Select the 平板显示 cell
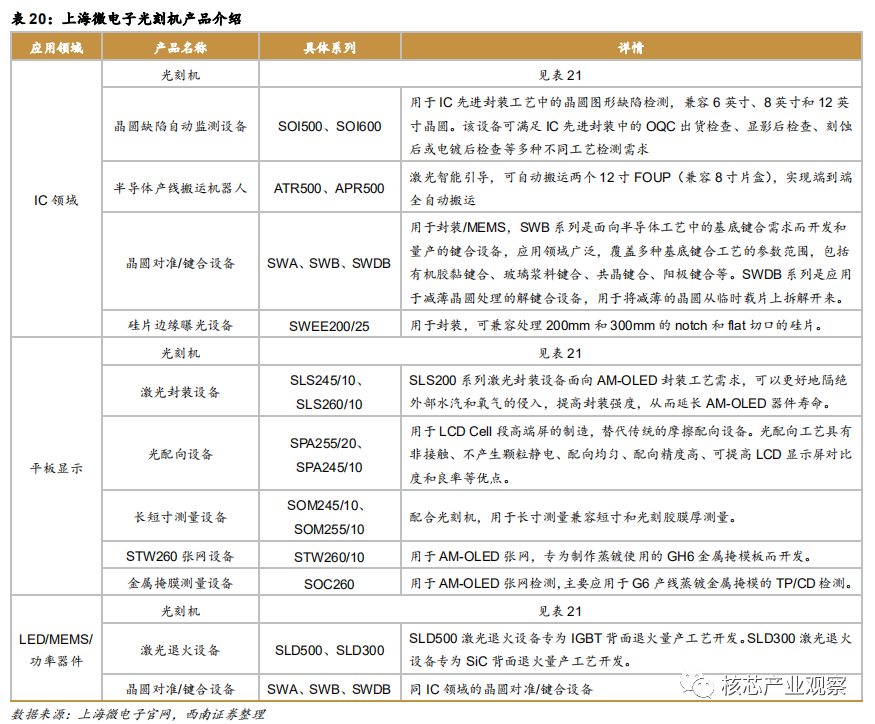 (56, 468)
